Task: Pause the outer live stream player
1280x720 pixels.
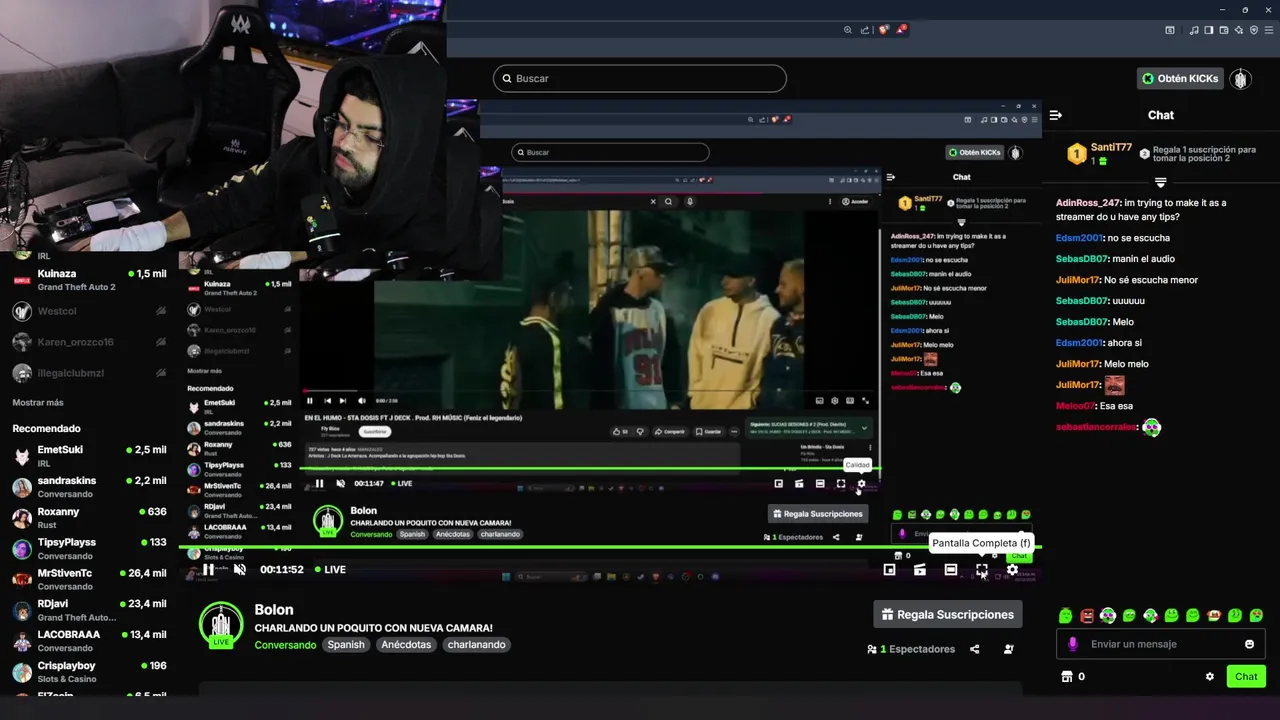Action: pyautogui.click(x=208, y=570)
